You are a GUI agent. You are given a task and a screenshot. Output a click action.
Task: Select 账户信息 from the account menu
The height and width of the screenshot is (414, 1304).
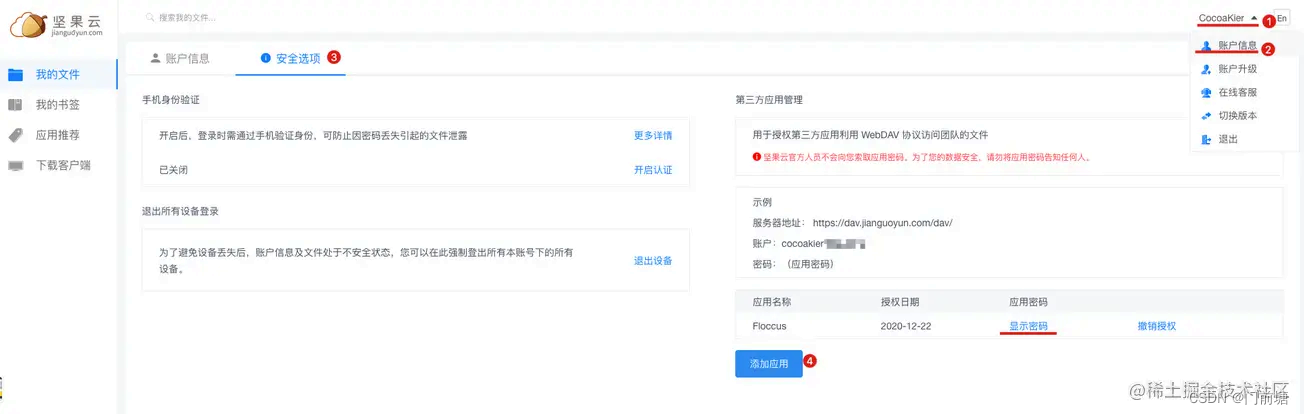click(x=1238, y=46)
